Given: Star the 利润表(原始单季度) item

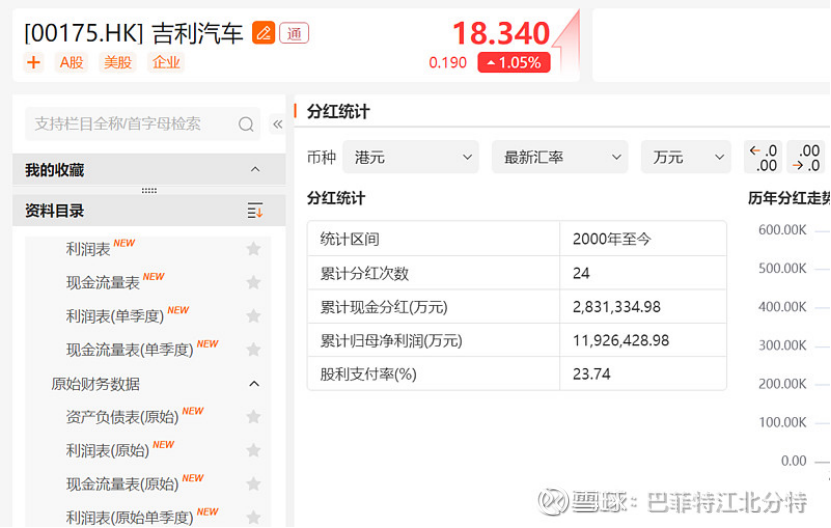Looking at the screenshot, I should click(x=253, y=517).
